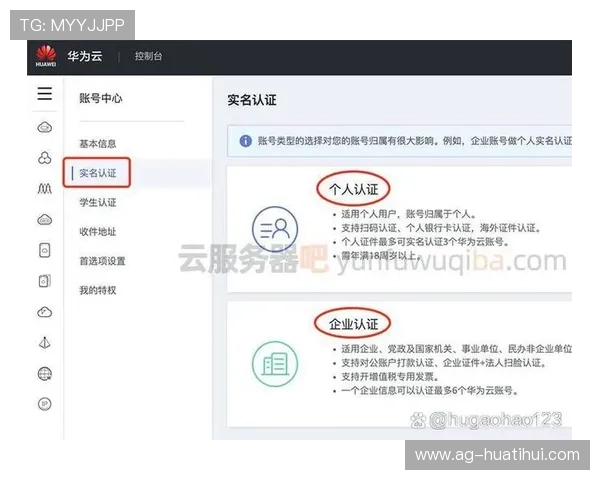Open 我的特权 menu item

(x=98, y=290)
